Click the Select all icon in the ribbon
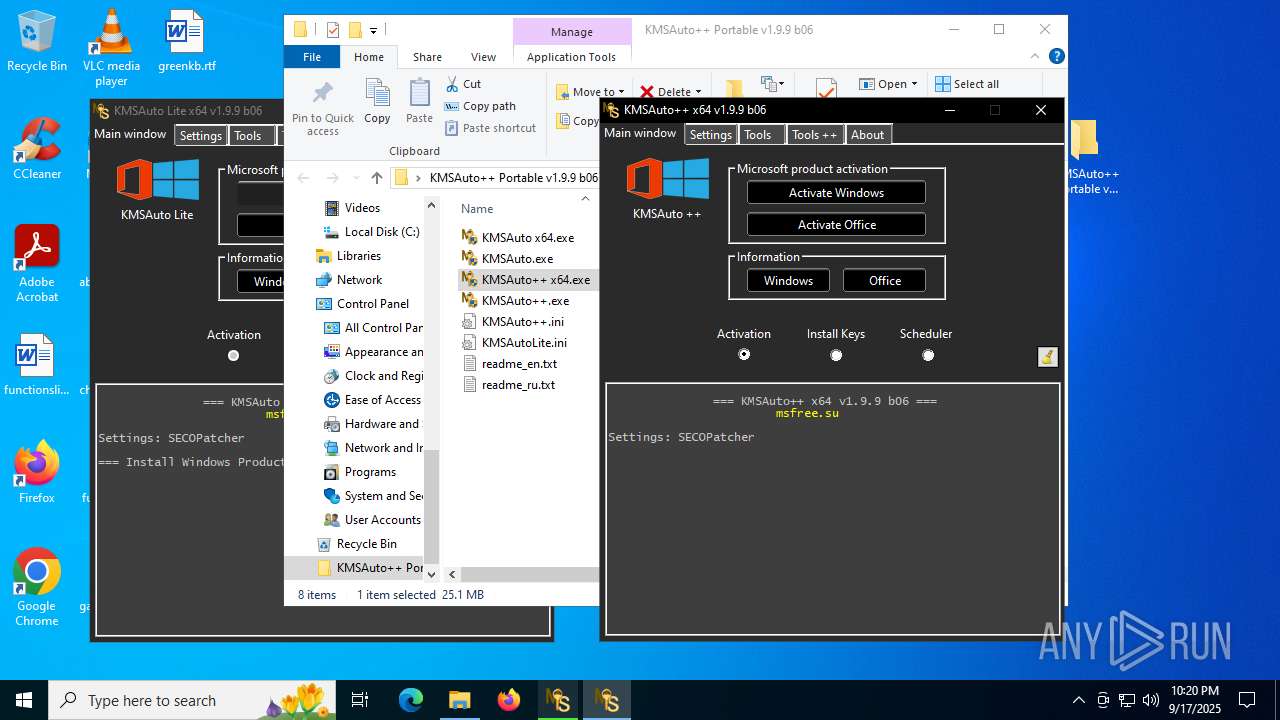The height and width of the screenshot is (720, 1280). click(x=942, y=84)
